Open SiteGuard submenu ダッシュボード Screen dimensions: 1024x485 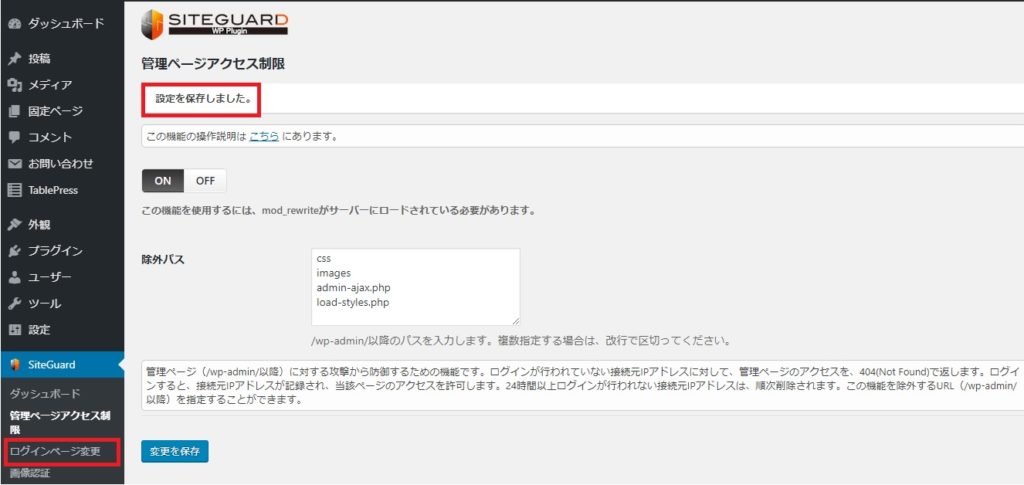tap(45, 394)
